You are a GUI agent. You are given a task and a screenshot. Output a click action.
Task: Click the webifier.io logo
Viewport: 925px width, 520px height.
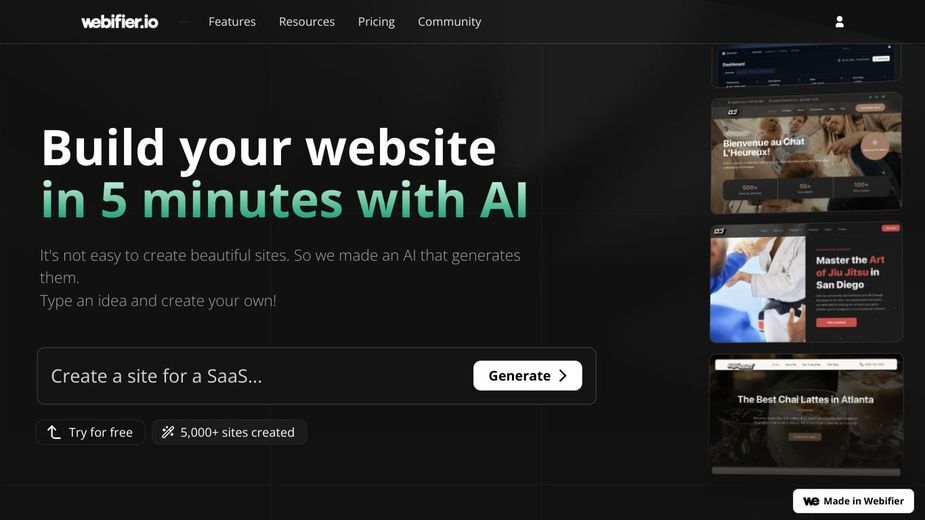coord(120,22)
